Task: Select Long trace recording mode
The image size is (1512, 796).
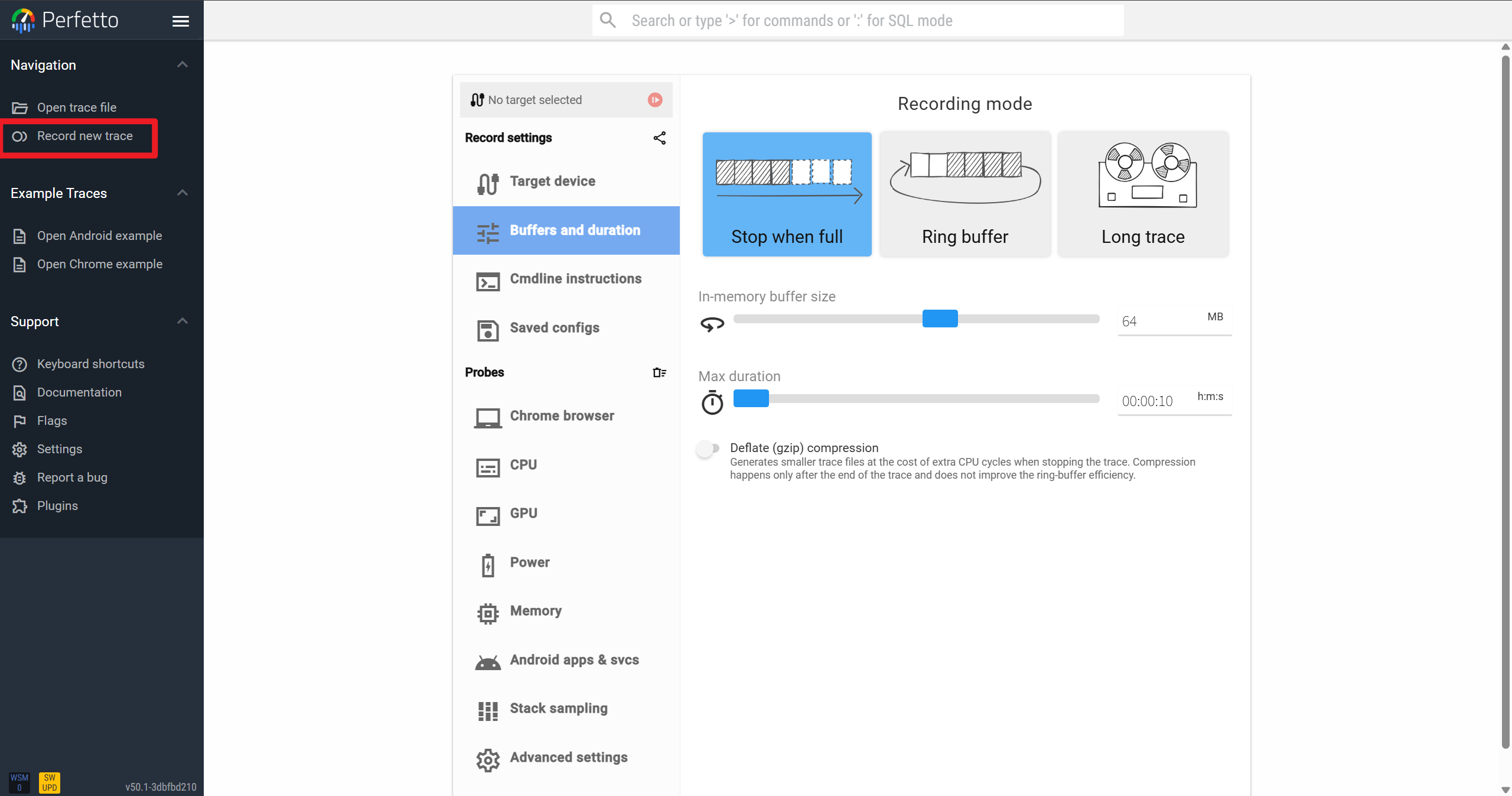Action: click(1143, 194)
